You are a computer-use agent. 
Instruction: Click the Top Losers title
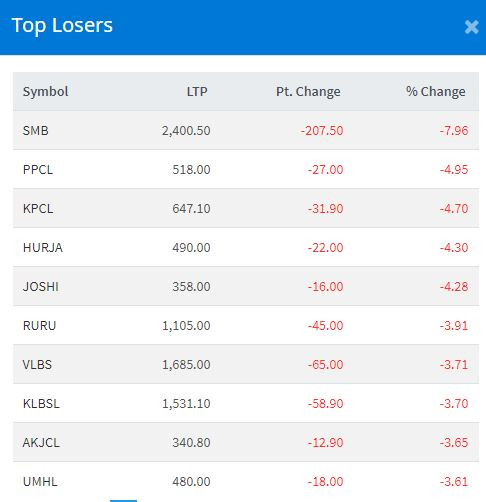click(x=62, y=25)
